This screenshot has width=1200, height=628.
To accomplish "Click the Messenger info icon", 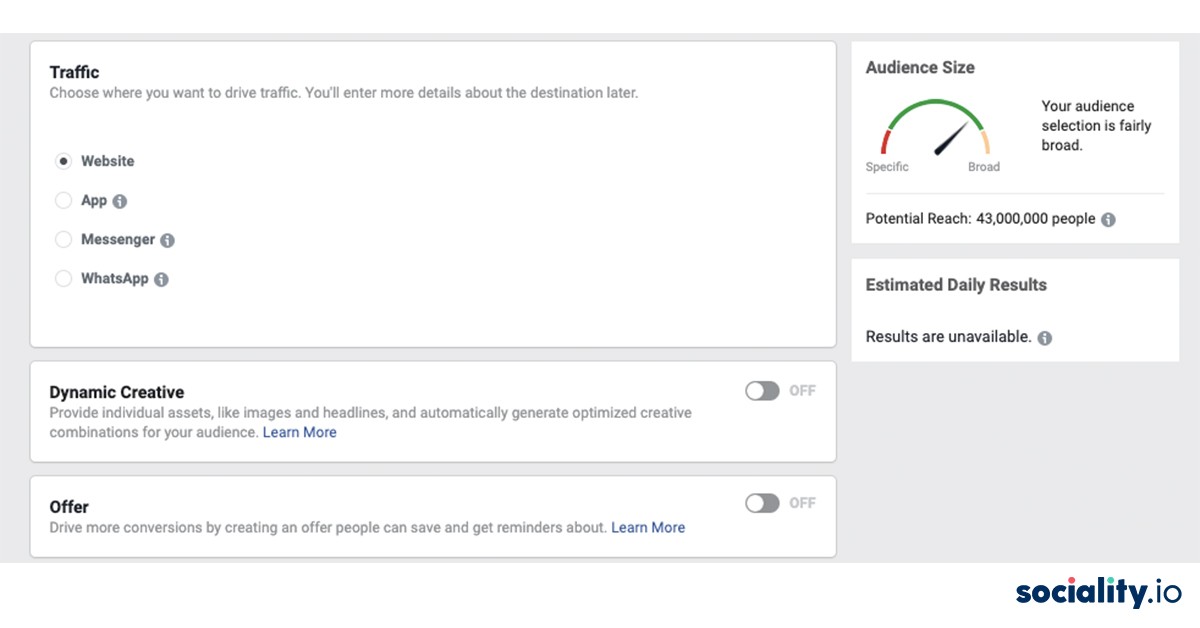I will coord(167,239).
